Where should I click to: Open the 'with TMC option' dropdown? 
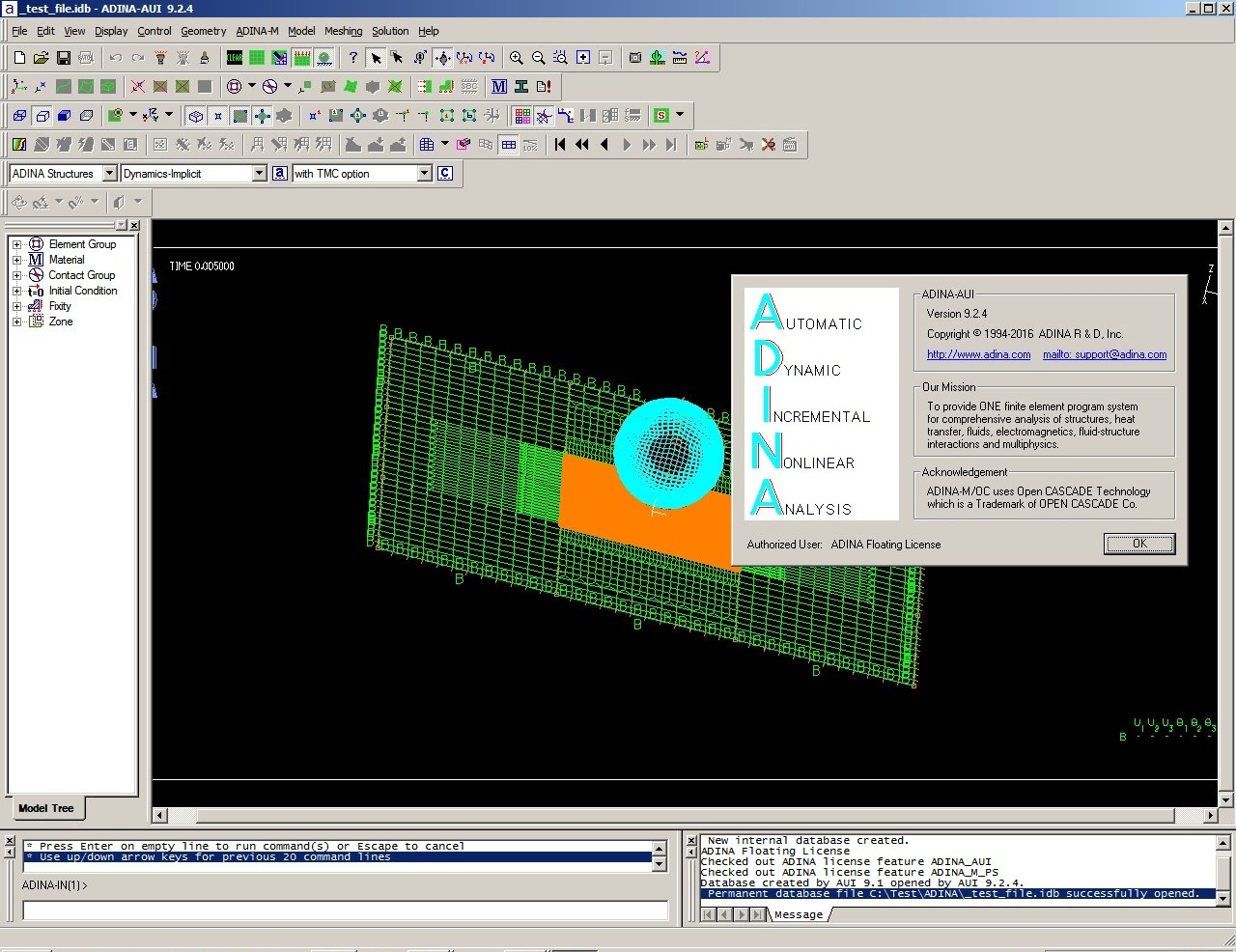click(424, 174)
